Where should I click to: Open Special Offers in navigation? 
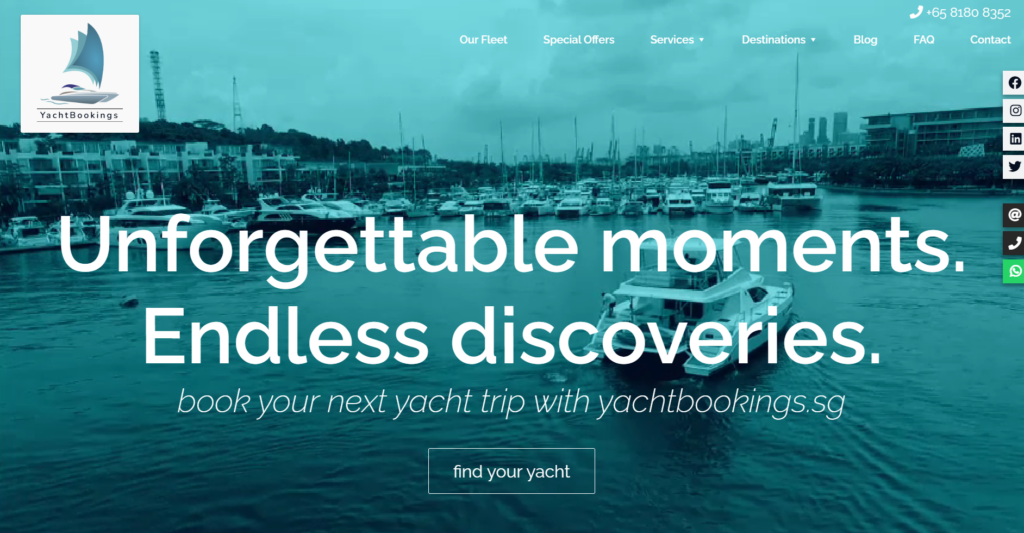pyautogui.click(x=579, y=40)
